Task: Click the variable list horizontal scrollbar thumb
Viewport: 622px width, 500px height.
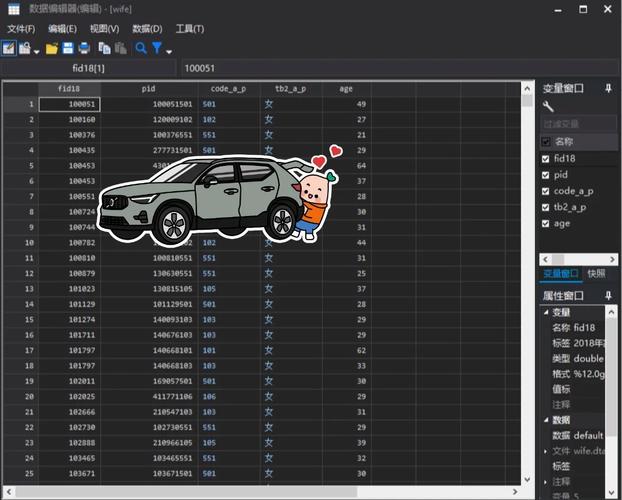Action: (x=558, y=260)
